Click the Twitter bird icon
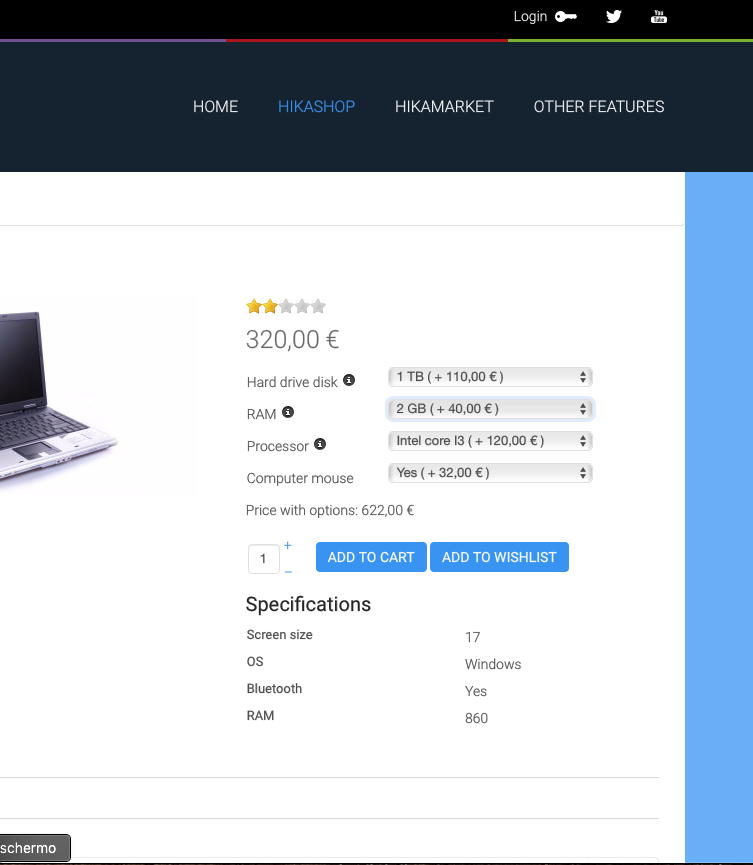The width and height of the screenshot is (753, 865). pyautogui.click(x=613, y=17)
